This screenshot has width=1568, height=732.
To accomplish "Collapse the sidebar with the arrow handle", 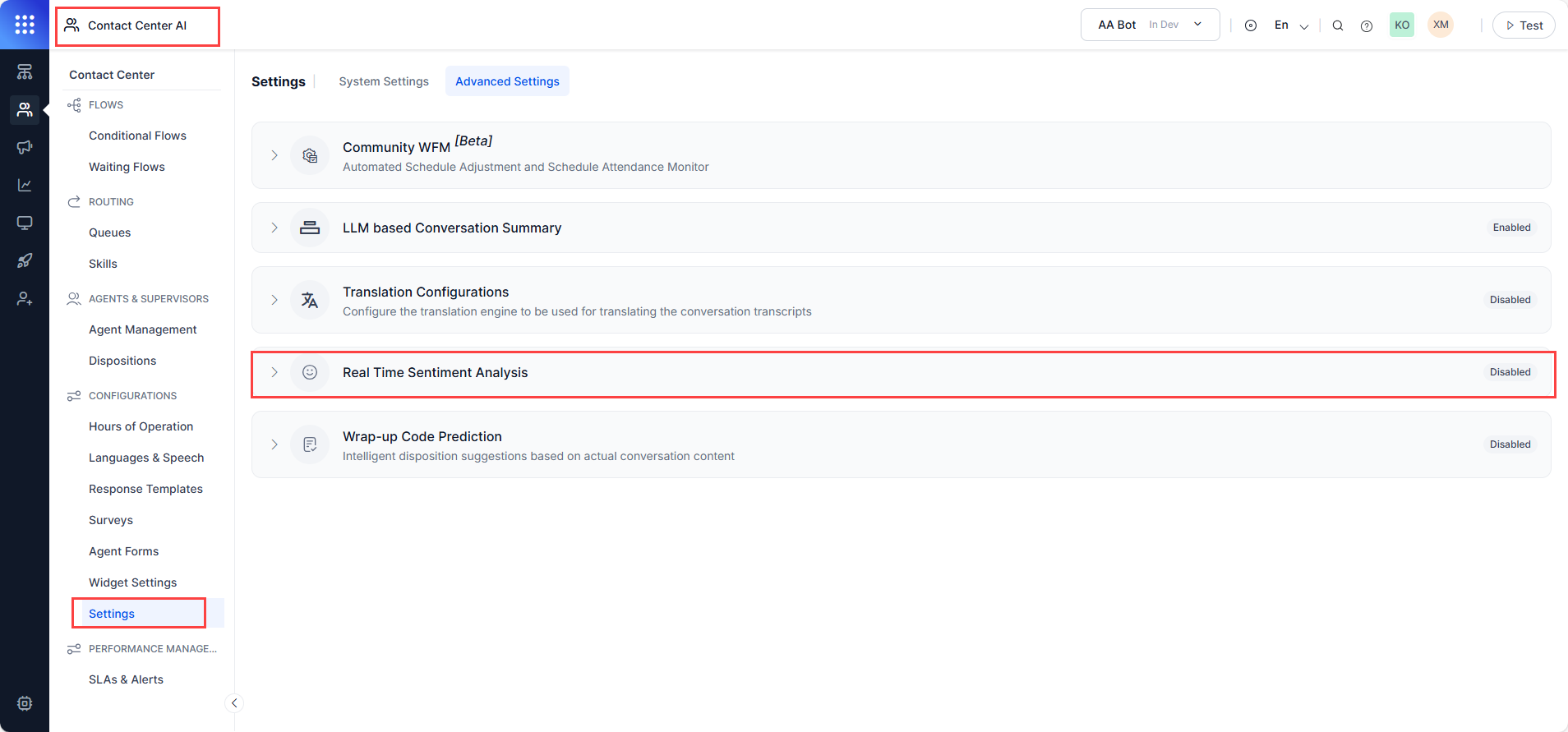I will (234, 703).
